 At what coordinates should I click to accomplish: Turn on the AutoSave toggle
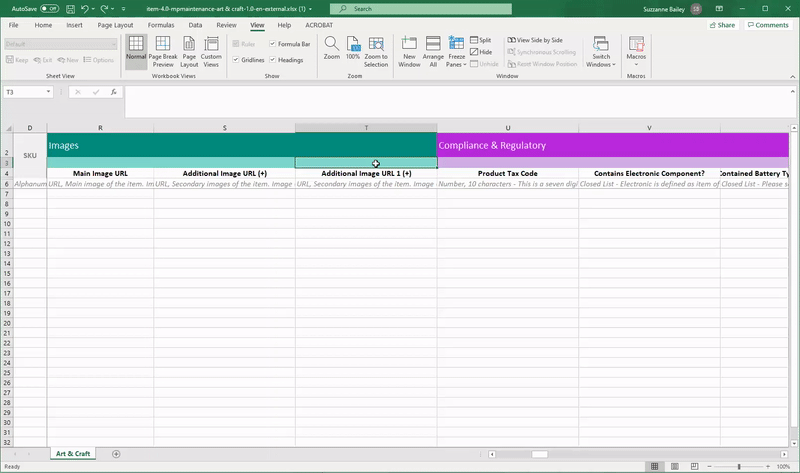tap(49, 9)
